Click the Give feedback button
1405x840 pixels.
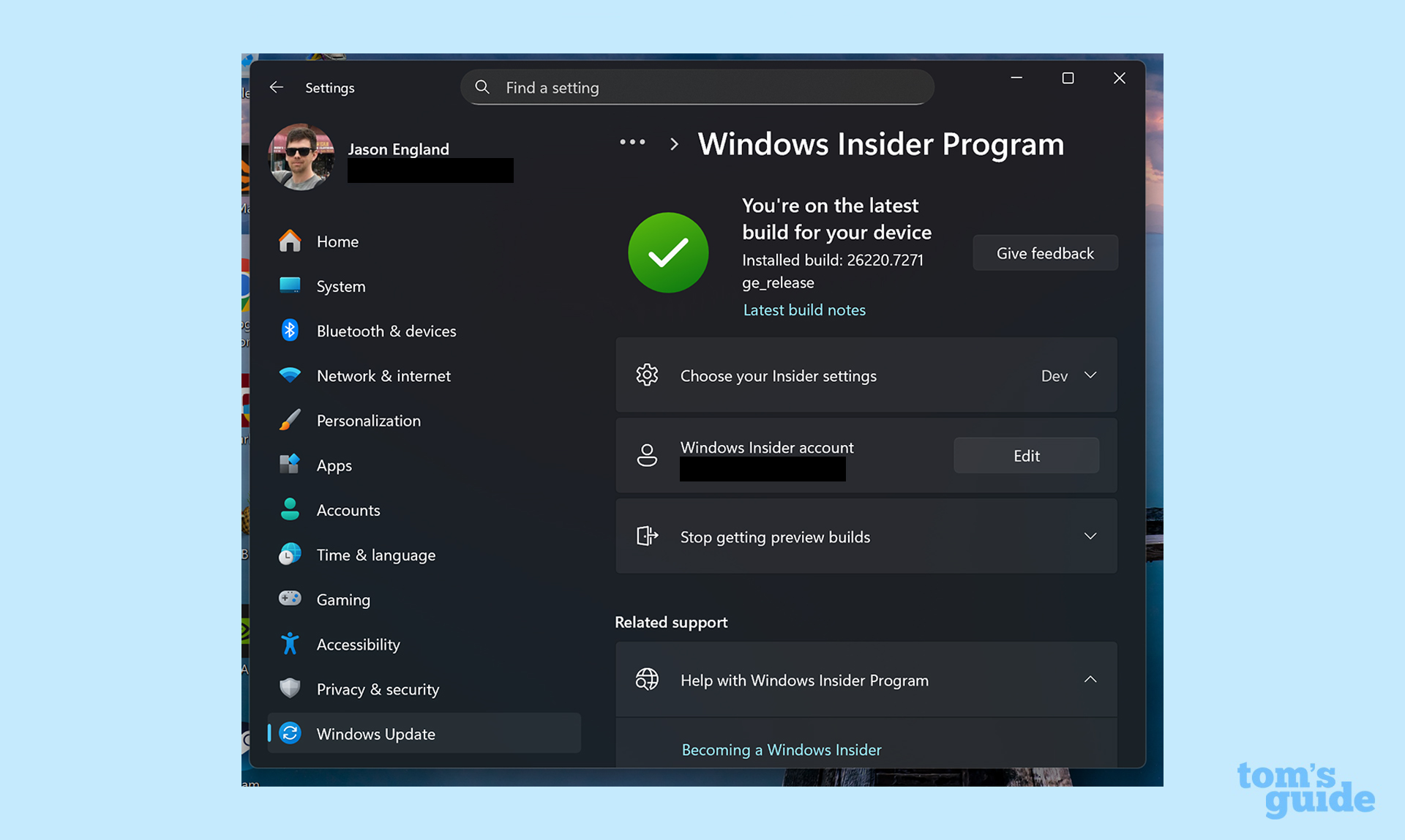[x=1045, y=252]
